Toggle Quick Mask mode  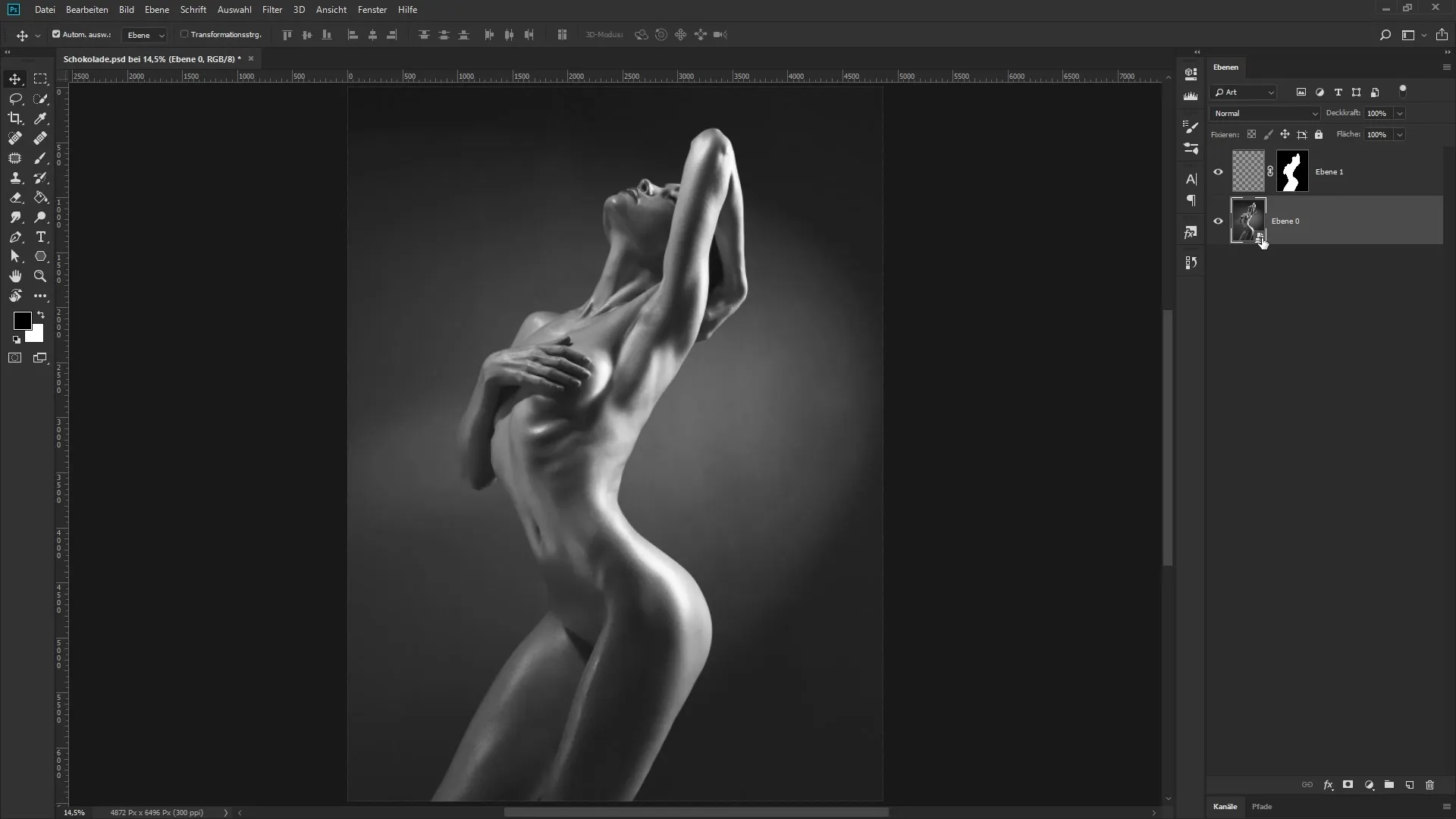[15, 358]
